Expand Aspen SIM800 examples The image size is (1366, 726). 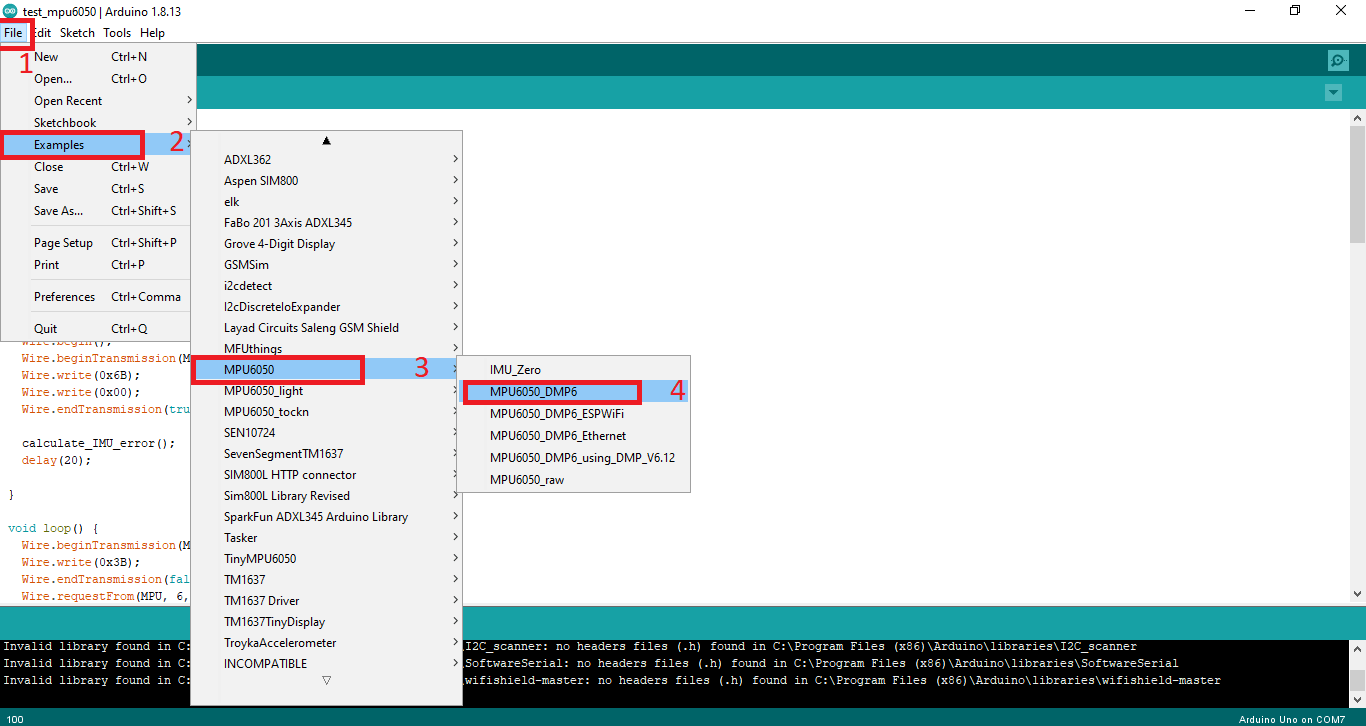326,181
